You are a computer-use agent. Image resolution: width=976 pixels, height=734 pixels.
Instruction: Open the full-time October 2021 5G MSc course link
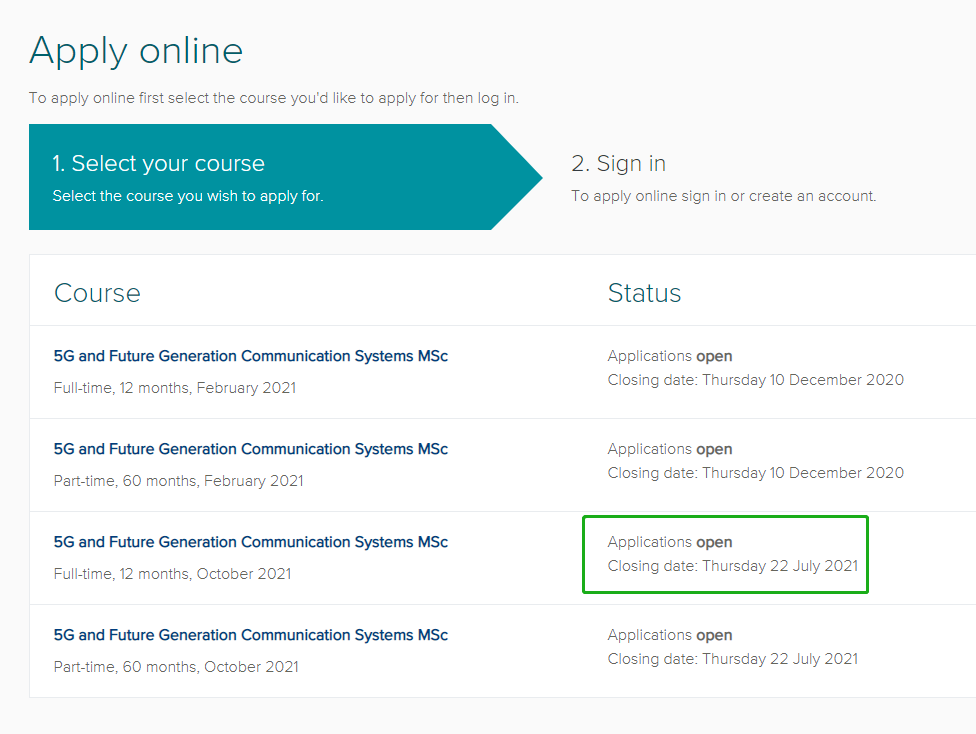[x=250, y=542]
